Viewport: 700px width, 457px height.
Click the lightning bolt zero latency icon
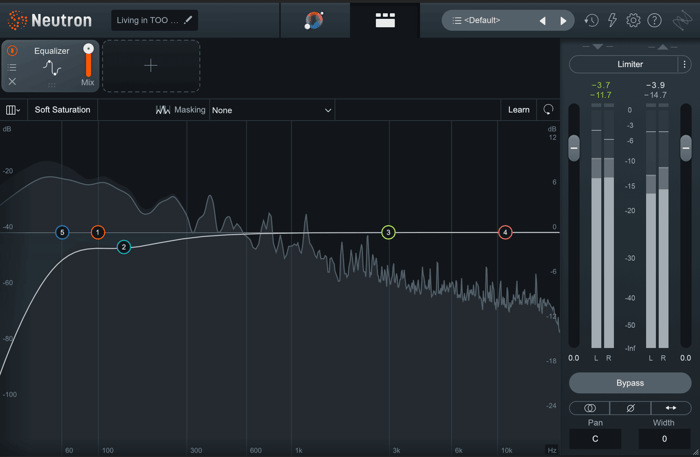[x=612, y=20]
